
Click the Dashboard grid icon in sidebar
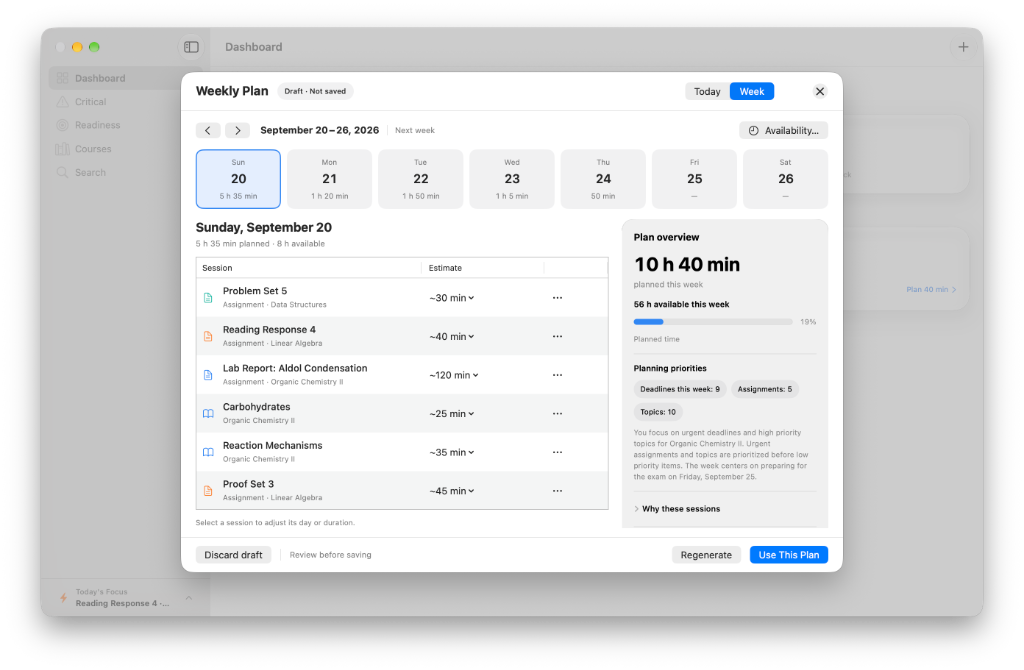(63, 78)
